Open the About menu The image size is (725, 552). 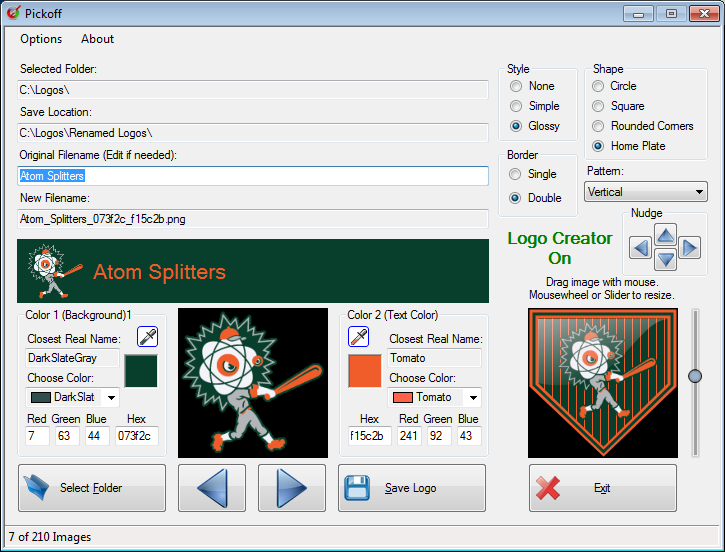(97, 39)
